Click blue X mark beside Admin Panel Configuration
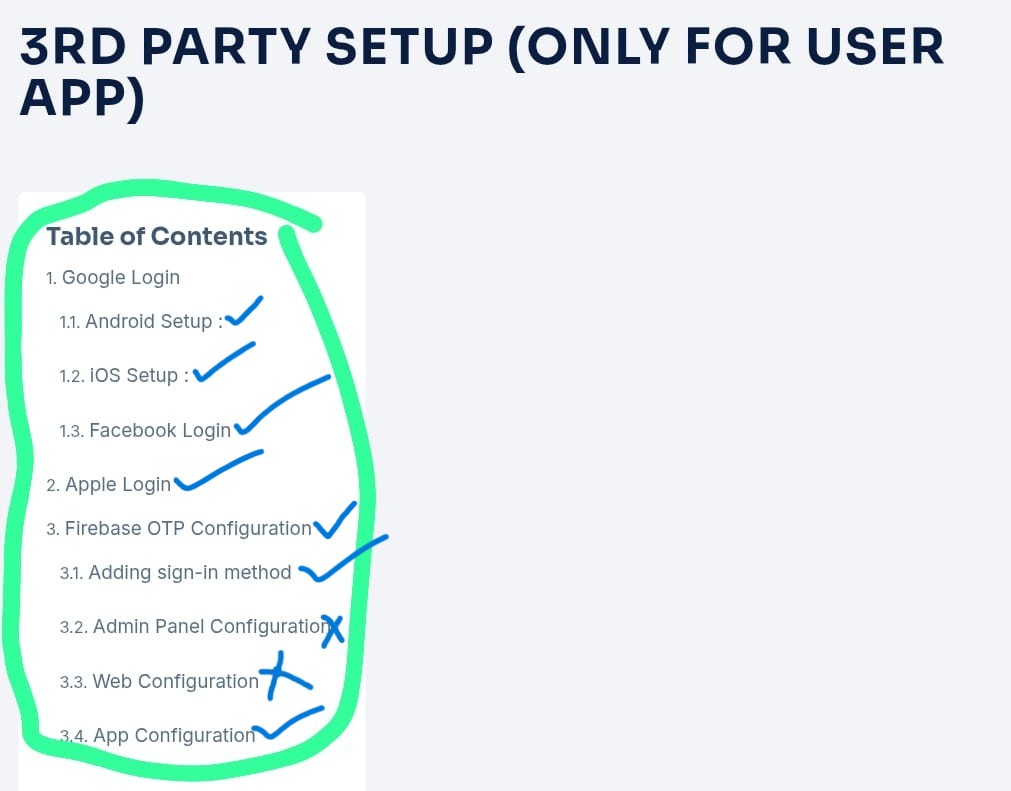Screen dimensions: 1011x791 [x=333, y=630]
